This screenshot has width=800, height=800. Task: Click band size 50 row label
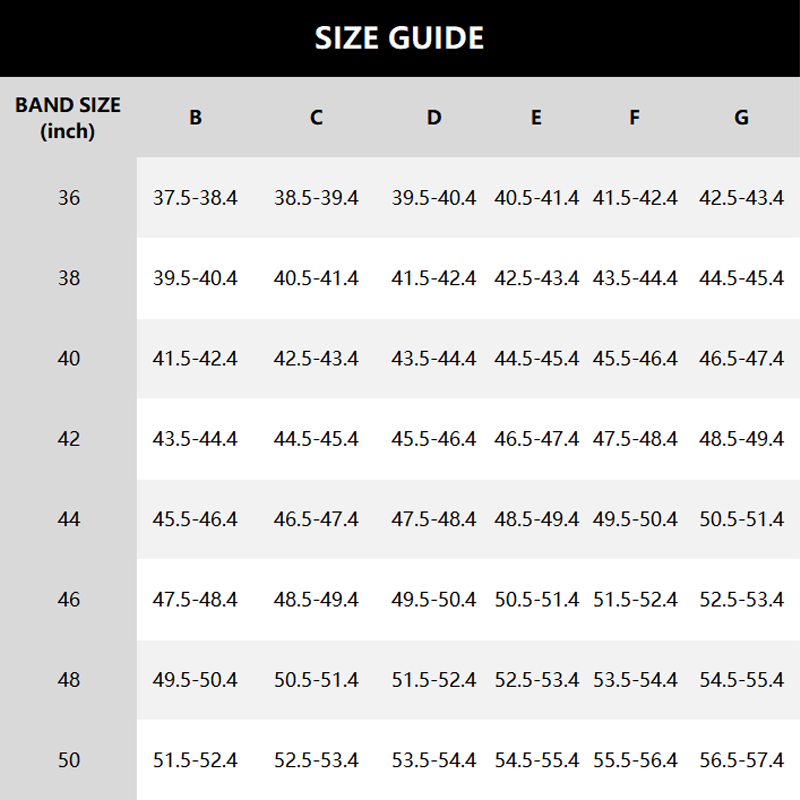[68, 760]
